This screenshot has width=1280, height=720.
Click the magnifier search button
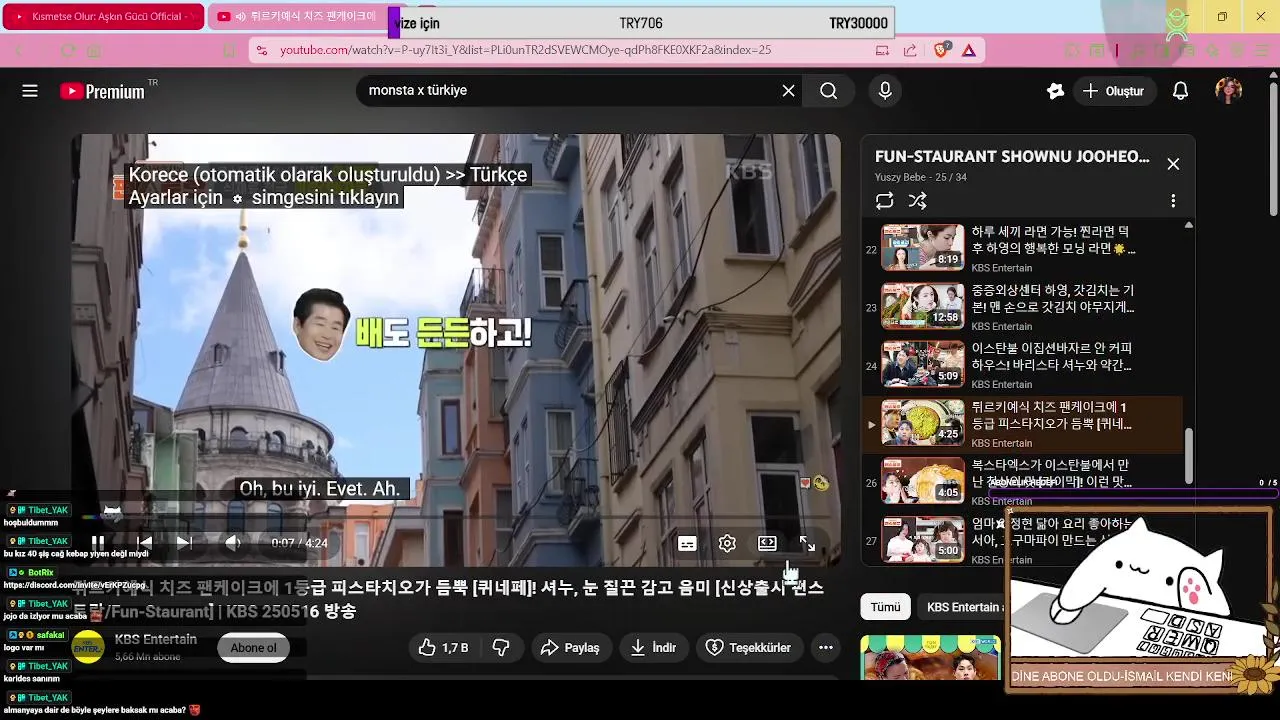coord(829,91)
